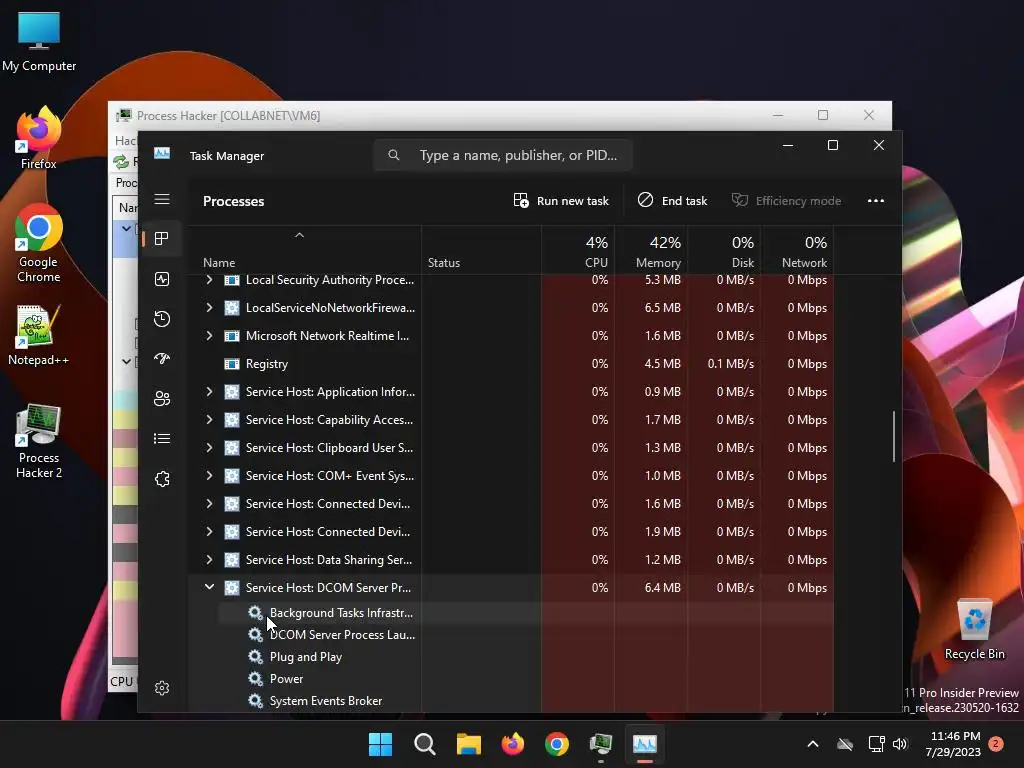Click the Task Manager taskbar icon
Viewport: 1024px width, 768px height.
point(645,744)
